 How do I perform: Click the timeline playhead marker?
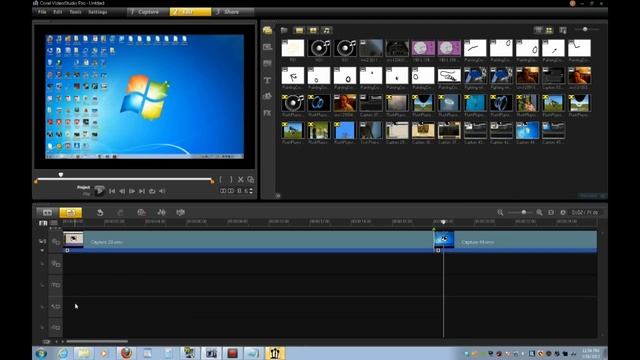[443, 222]
